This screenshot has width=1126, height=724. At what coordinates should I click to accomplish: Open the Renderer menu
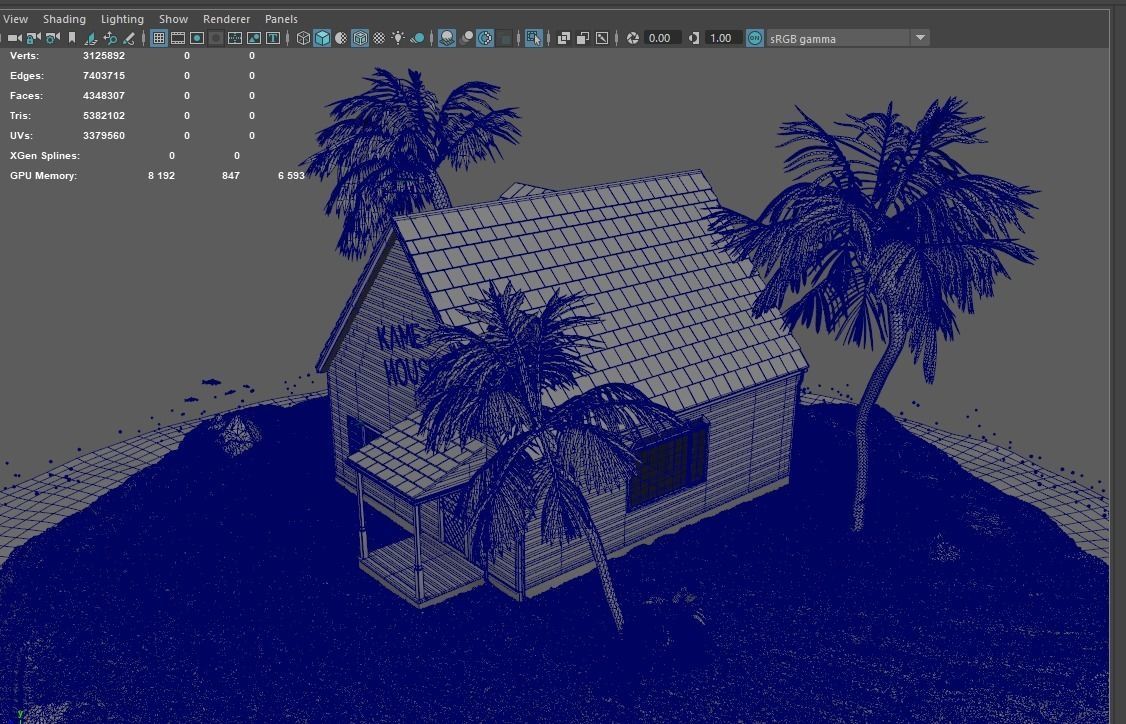(226, 19)
